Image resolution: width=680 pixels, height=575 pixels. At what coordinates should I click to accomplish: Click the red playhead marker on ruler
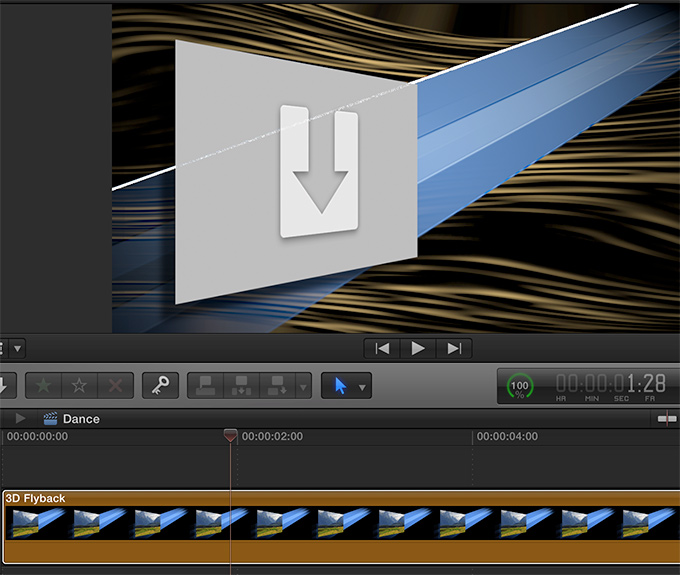coord(230,436)
